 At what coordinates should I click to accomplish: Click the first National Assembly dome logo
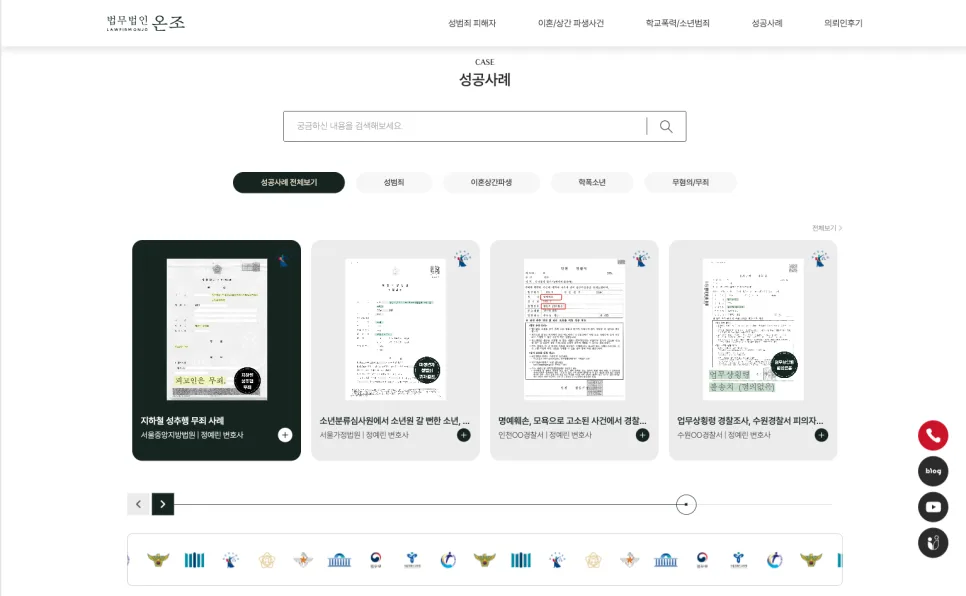(339, 560)
